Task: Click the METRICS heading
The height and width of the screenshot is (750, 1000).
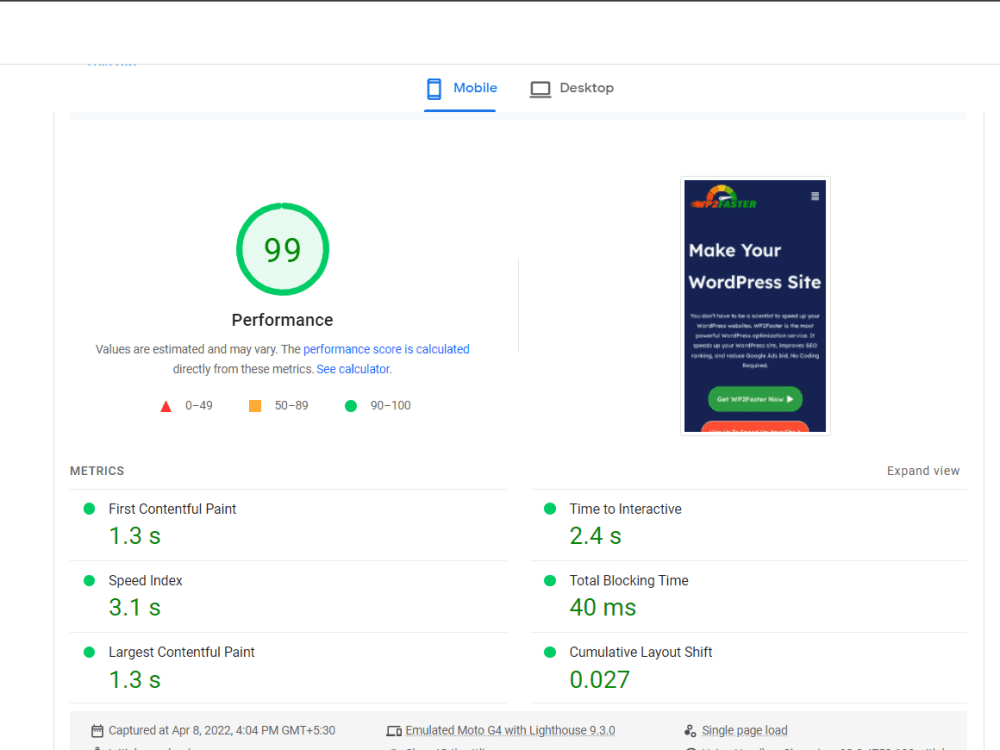Action: click(97, 471)
